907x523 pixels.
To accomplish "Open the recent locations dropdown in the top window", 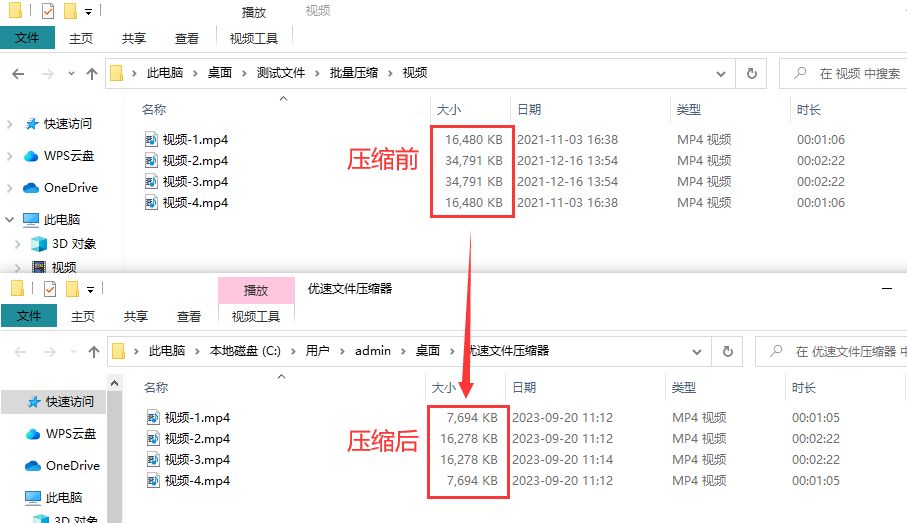I will coord(71,73).
